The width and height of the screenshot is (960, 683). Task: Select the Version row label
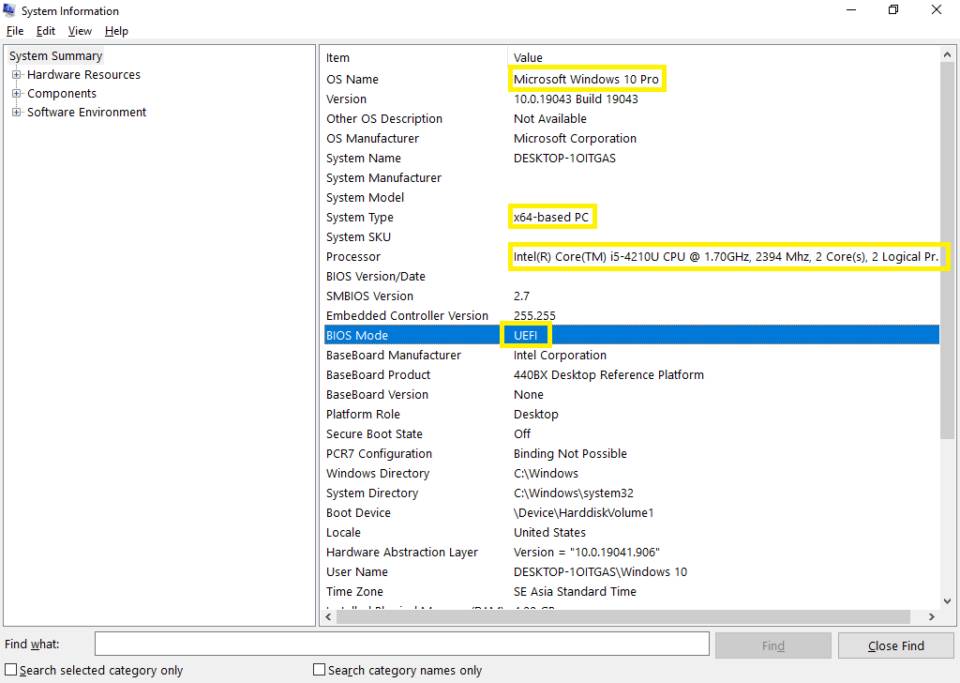346,99
